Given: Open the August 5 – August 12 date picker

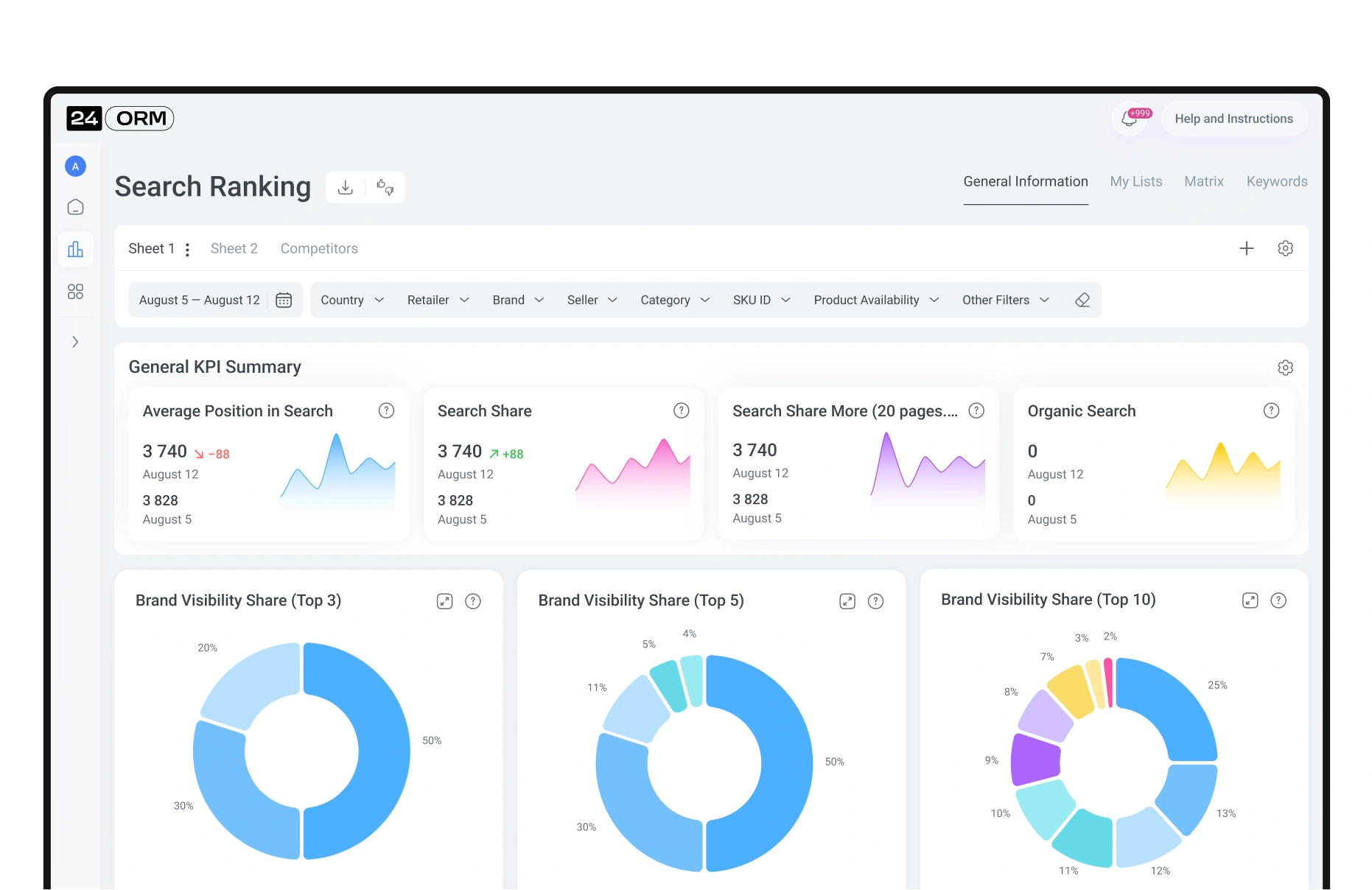Looking at the screenshot, I should (214, 300).
